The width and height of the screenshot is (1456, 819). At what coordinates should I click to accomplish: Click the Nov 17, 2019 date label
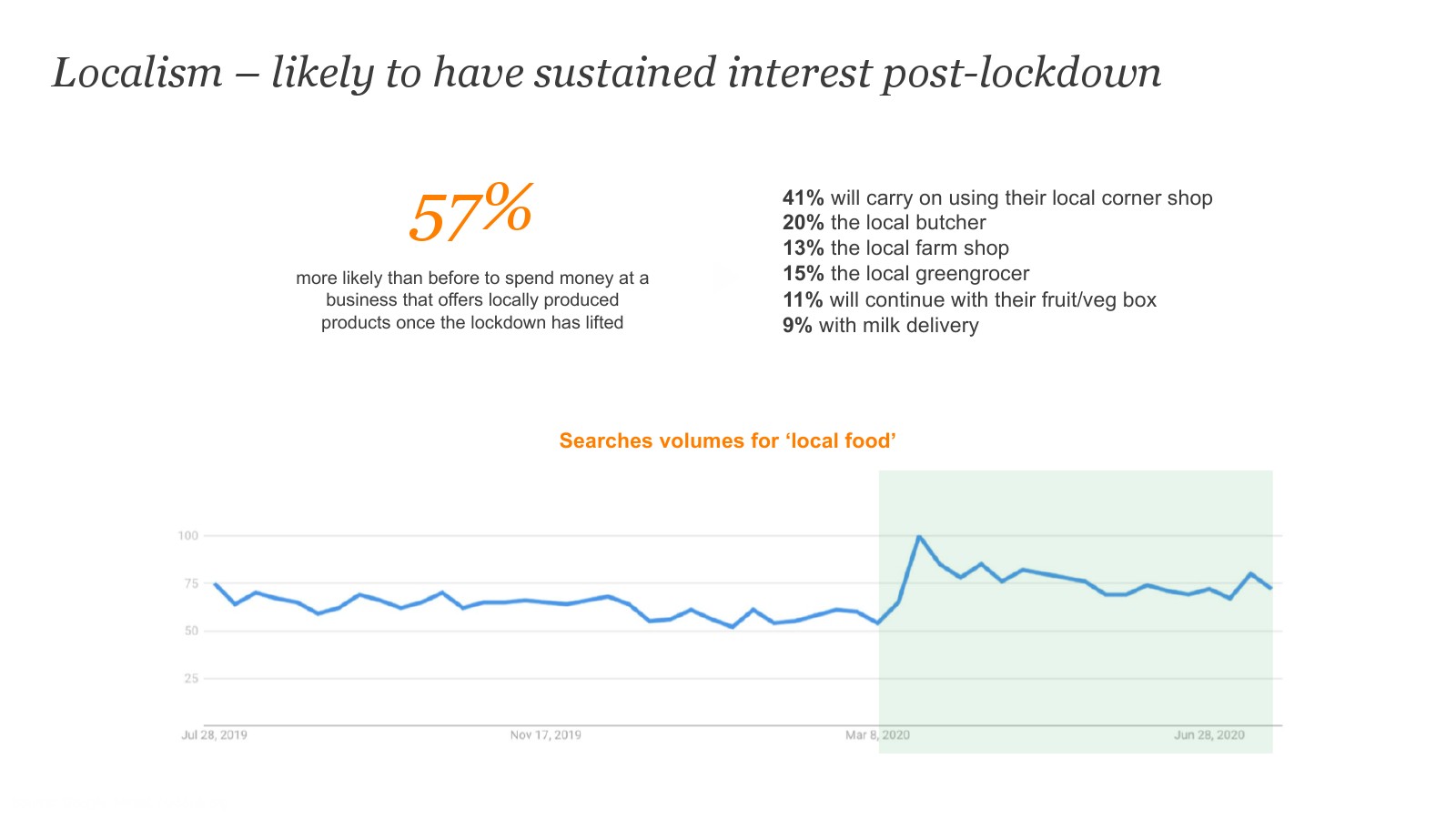coord(545,735)
